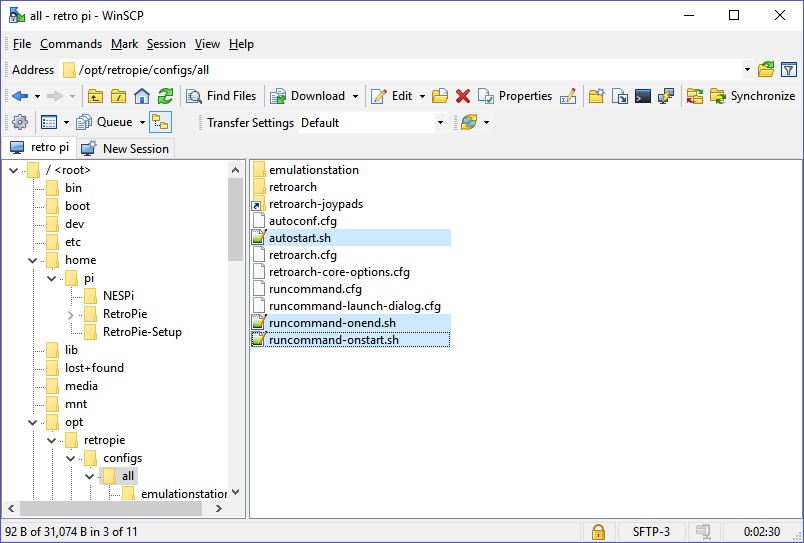The width and height of the screenshot is (804, 543).
Task: Open the Help menu
Action: 241,44
